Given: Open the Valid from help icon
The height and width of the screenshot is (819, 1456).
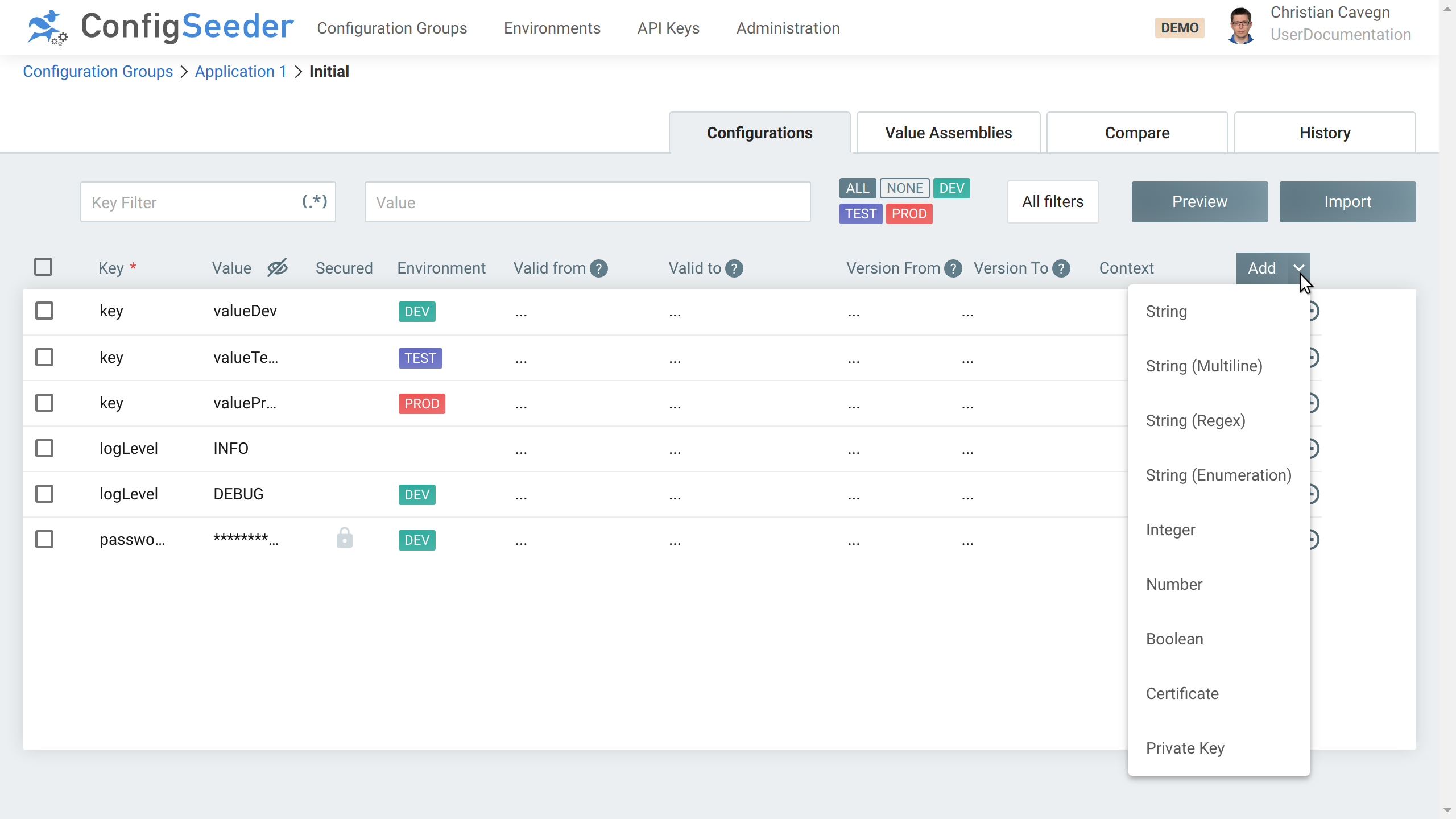Looking at the screenshot, I should 599,268.
